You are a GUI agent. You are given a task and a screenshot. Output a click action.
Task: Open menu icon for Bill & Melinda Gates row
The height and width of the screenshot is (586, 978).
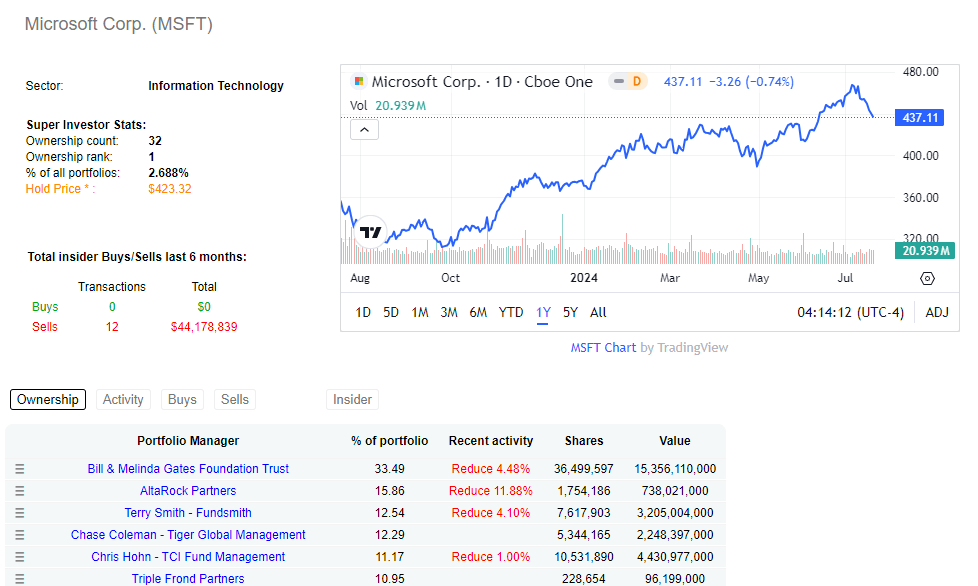[x=19, y=469]
